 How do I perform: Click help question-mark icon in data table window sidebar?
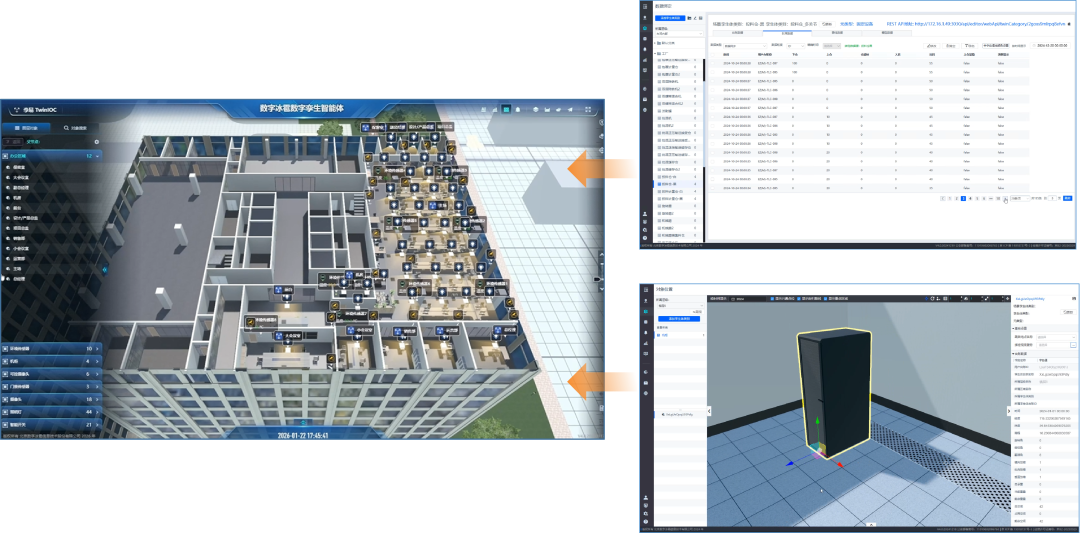(x=645, y=238)
